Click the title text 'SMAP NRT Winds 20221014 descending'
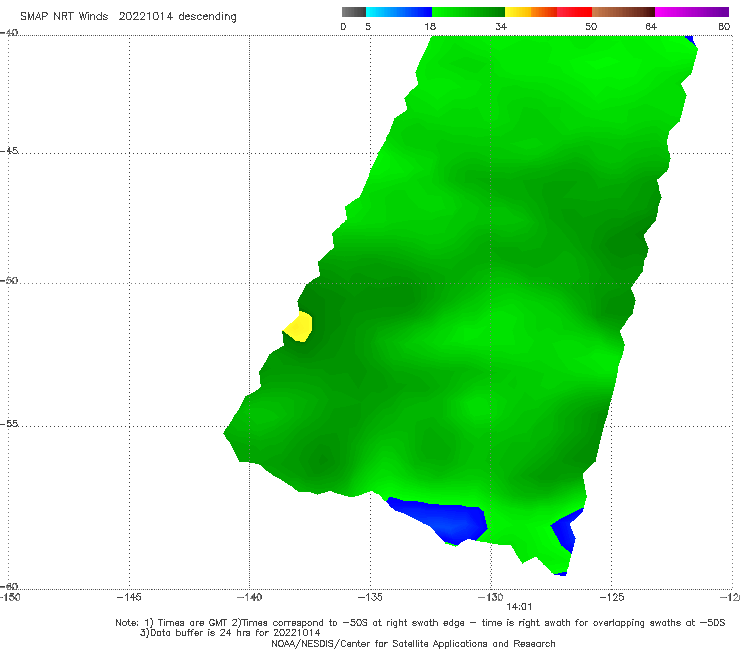This screenshot has width=740, height=650. point(128,17)
